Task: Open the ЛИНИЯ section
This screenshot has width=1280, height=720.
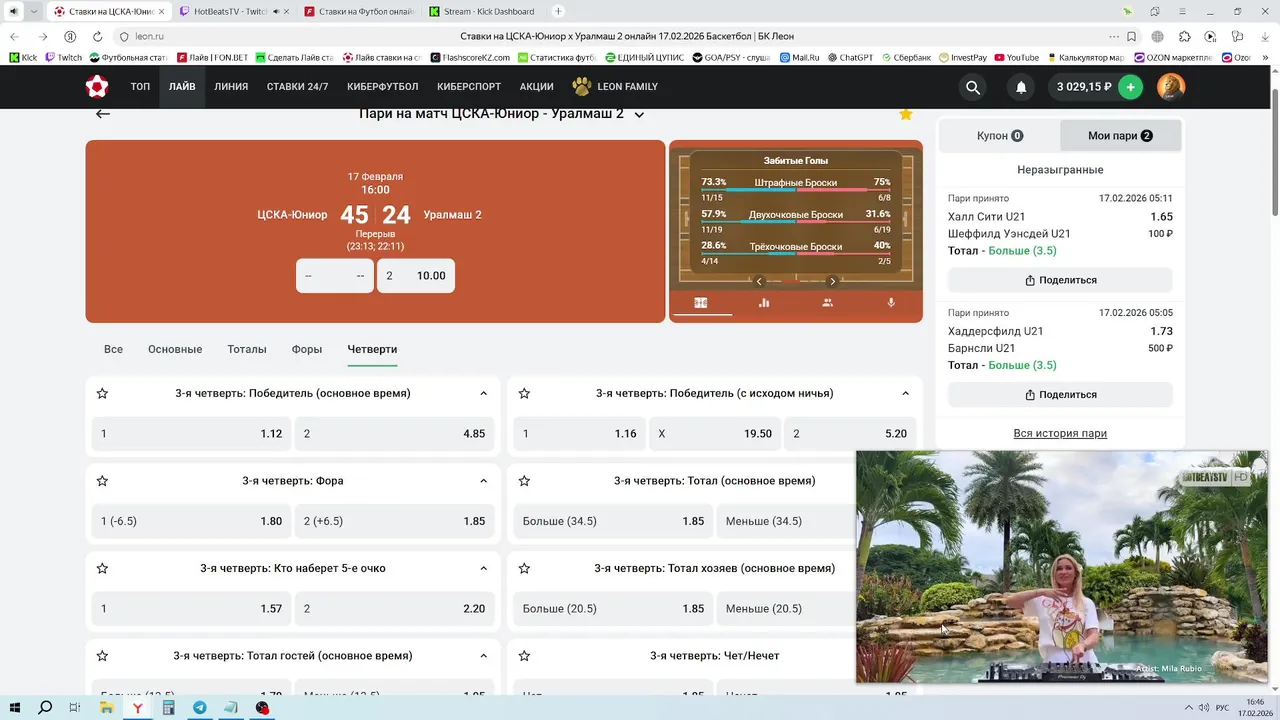Action: tap(231, 87)
